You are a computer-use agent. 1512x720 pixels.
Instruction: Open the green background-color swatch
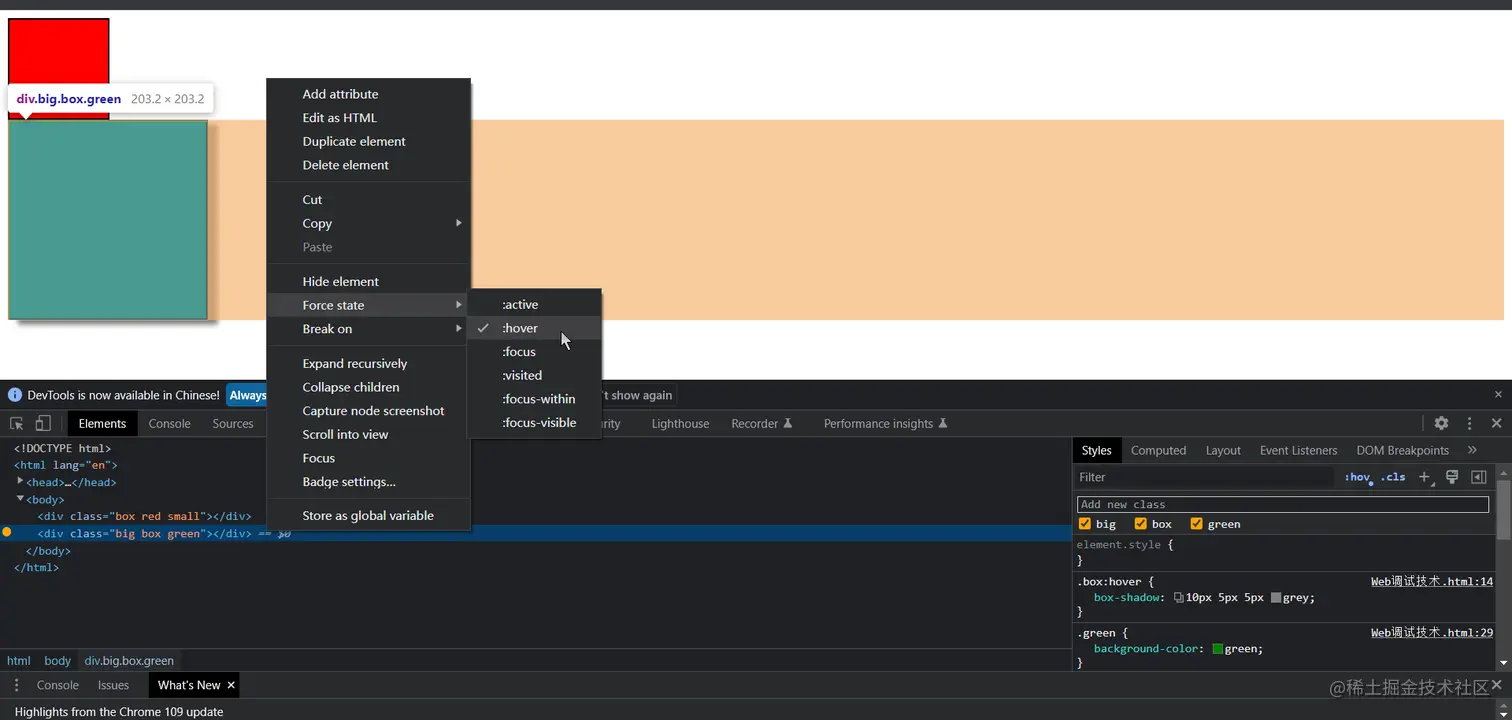tap(1218, 649)
